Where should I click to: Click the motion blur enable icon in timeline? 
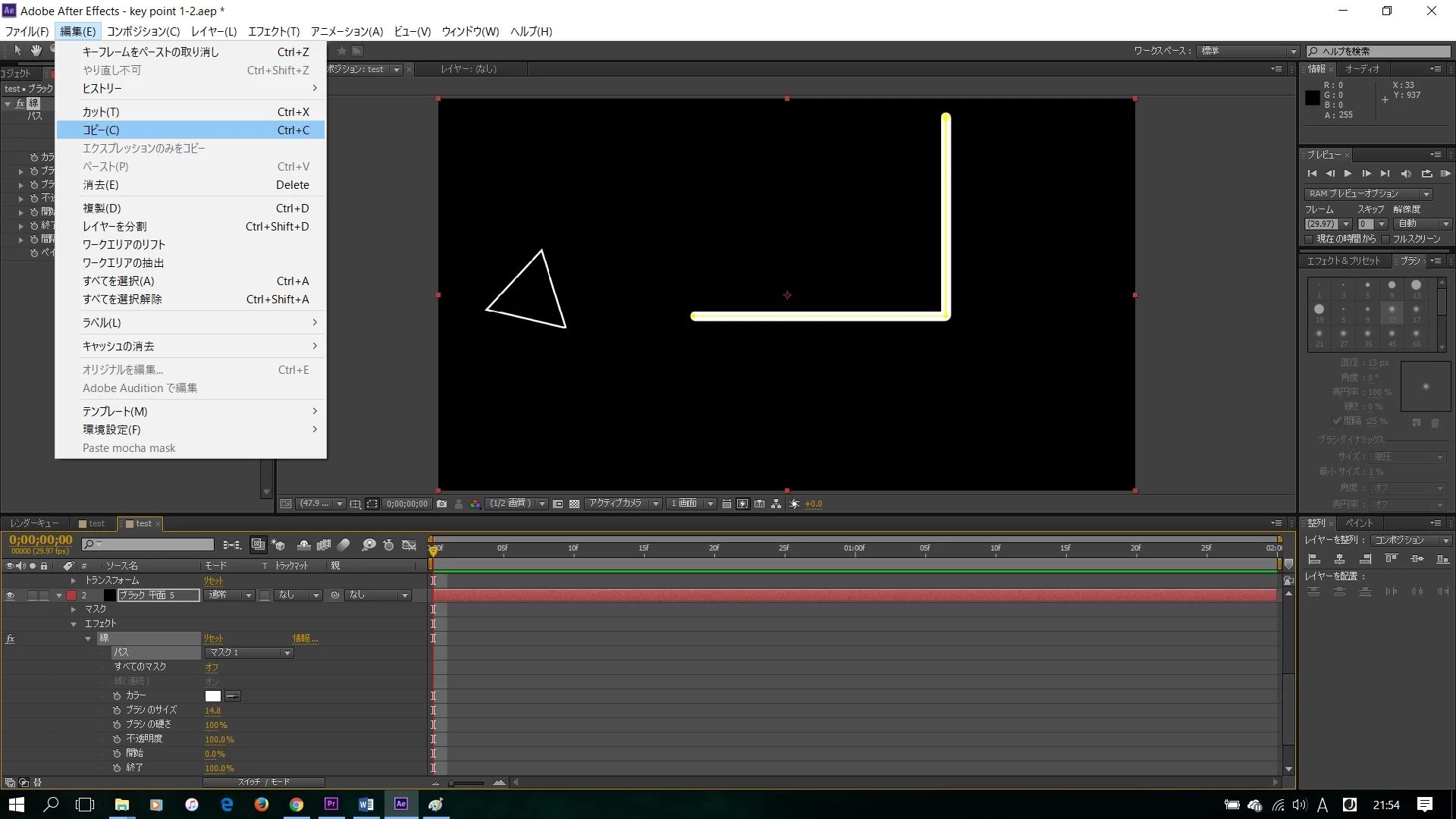(344, 545)
